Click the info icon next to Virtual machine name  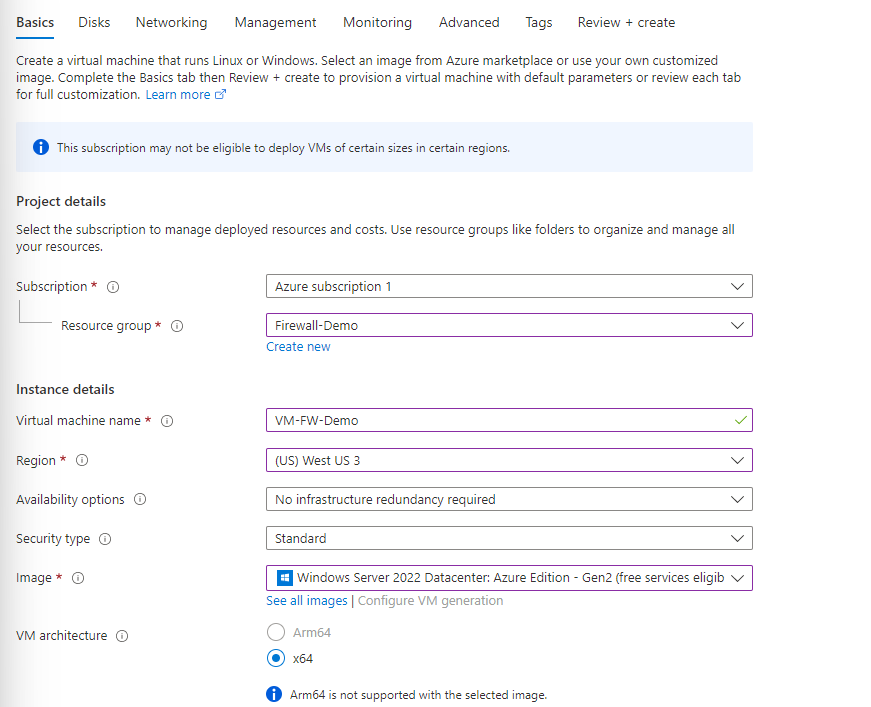point(167,421)
